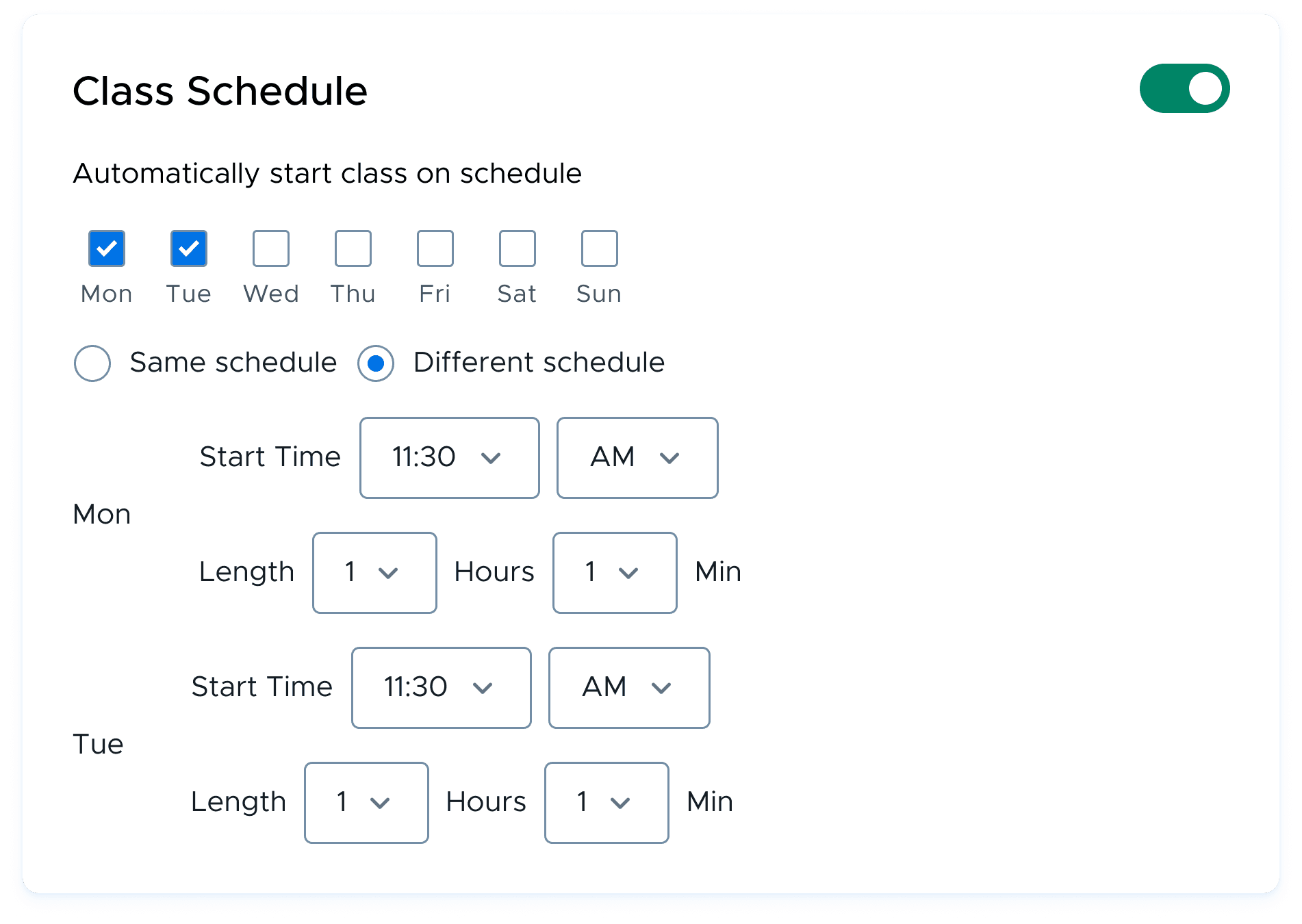
Task: Expand Monday's length Min dropdown
Action: tap(615, 573)
